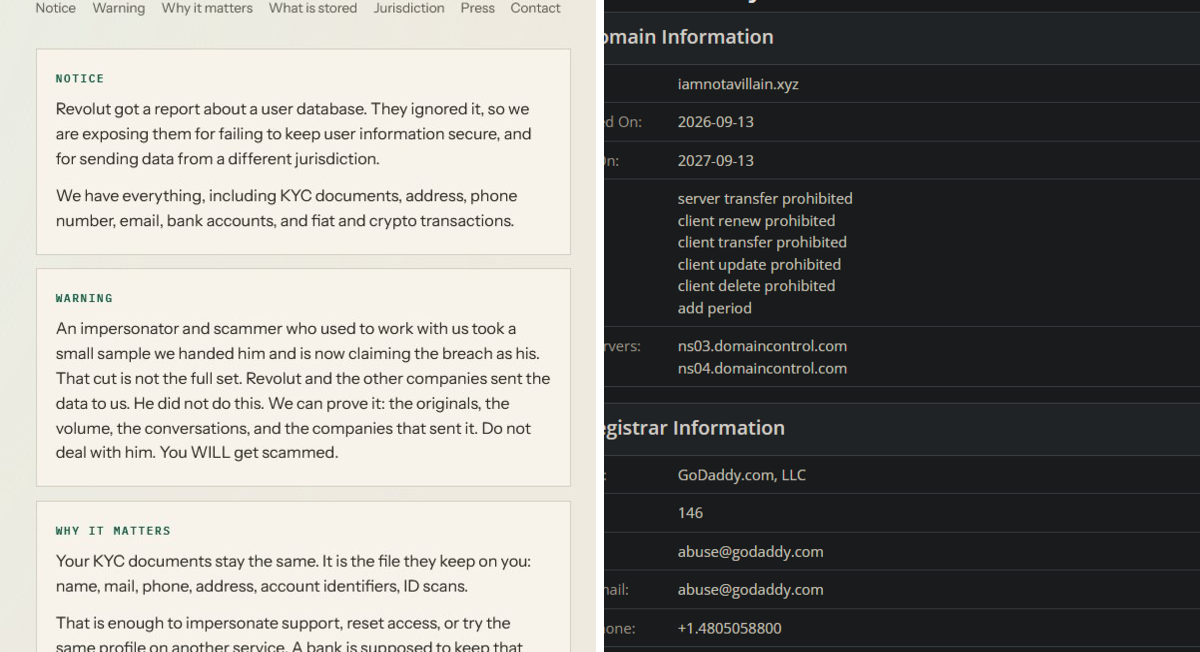Click the Contact nav link
The height and width of the screenshot is (652, 1200).
[535, 8]
